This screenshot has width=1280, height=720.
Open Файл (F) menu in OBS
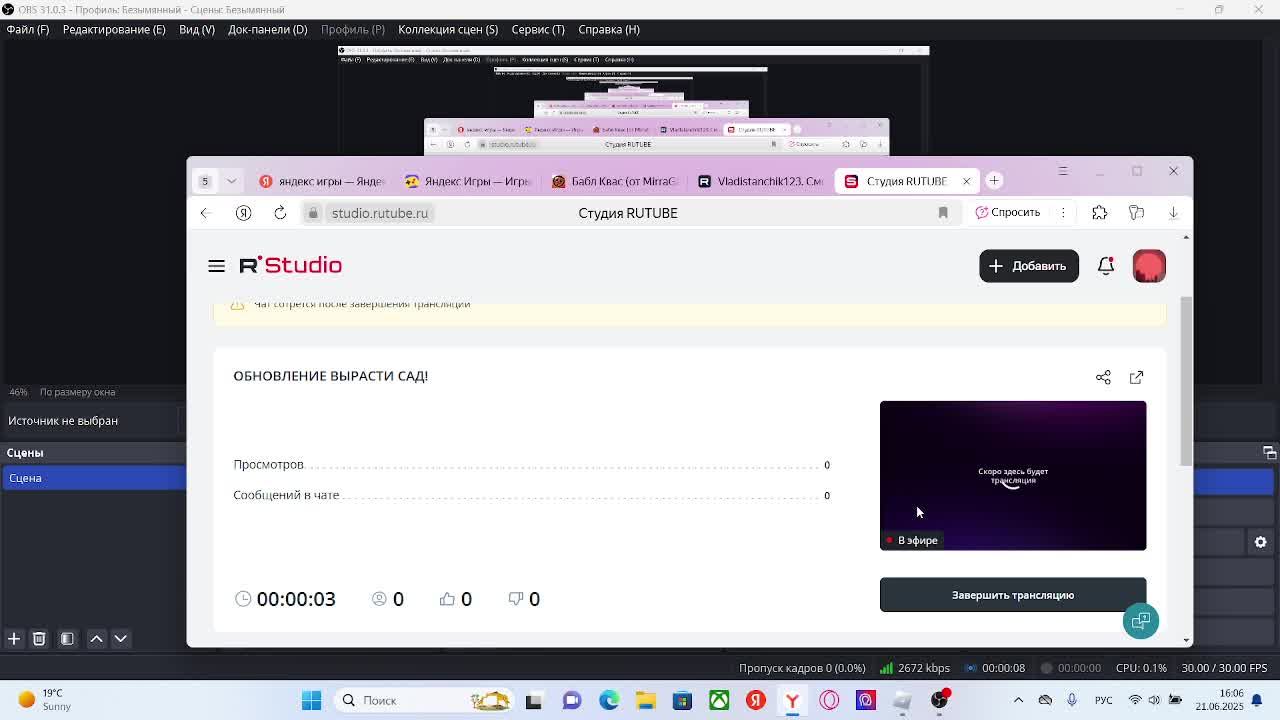click(28, 29)
